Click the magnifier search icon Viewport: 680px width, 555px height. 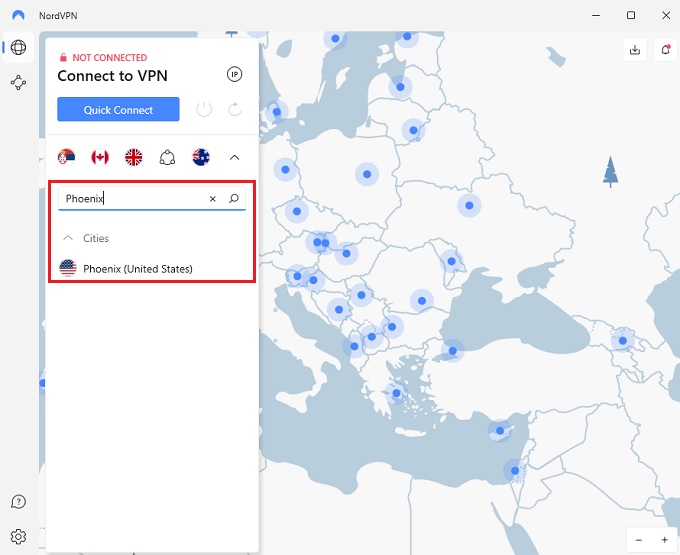[234, 199]
